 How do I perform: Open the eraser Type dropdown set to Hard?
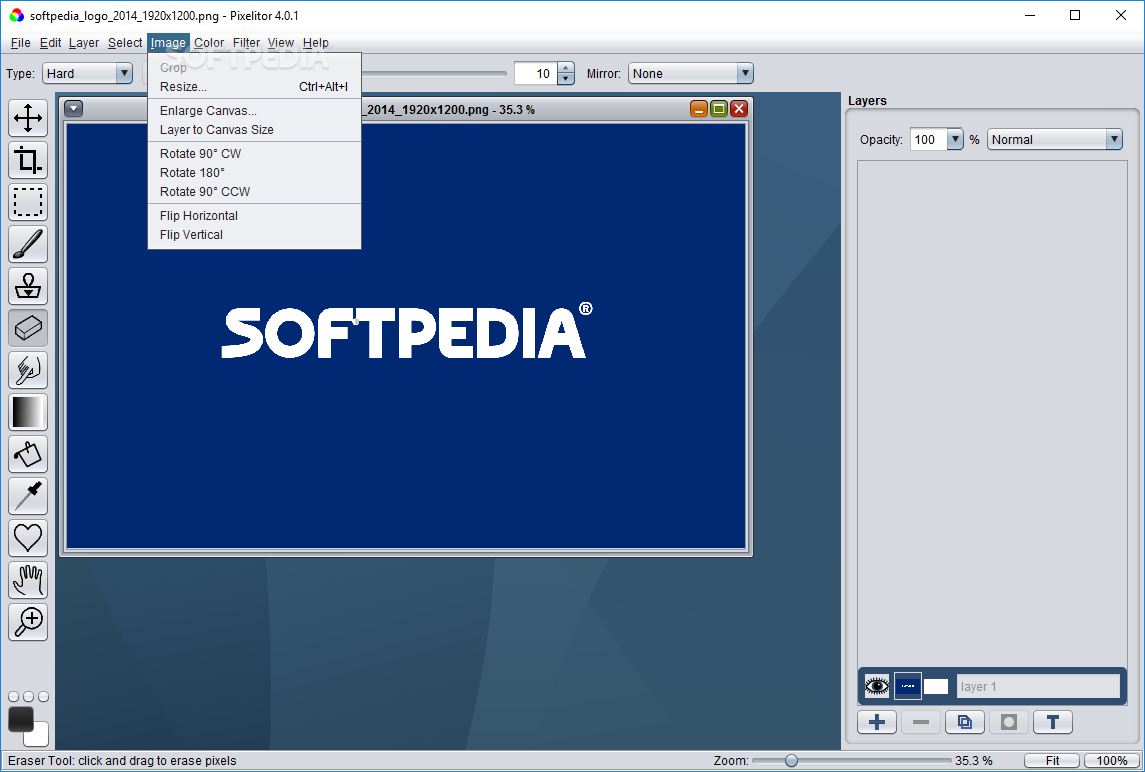[x=87, y=73]
